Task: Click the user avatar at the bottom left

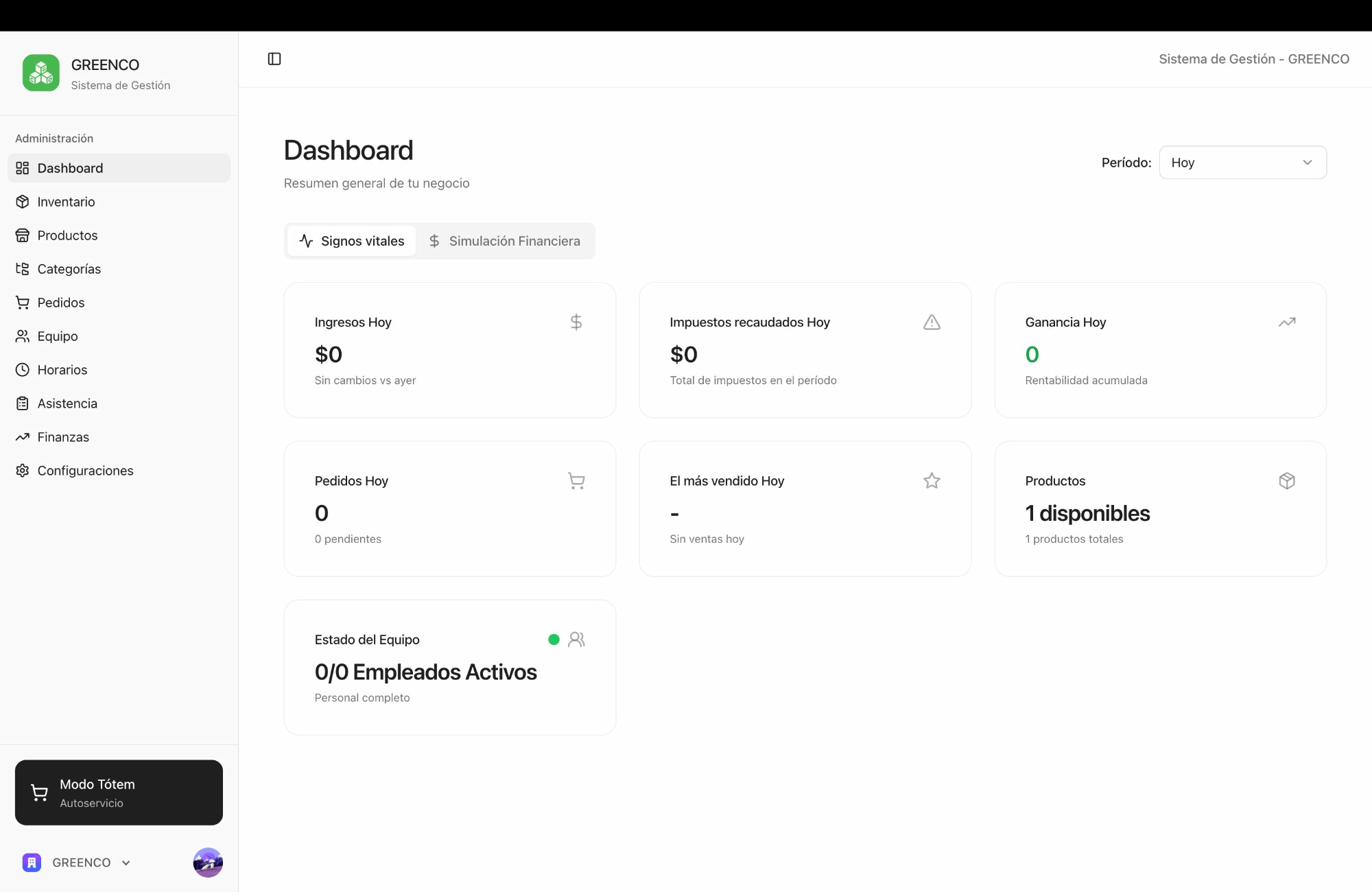Action: (x=207, y=862)
